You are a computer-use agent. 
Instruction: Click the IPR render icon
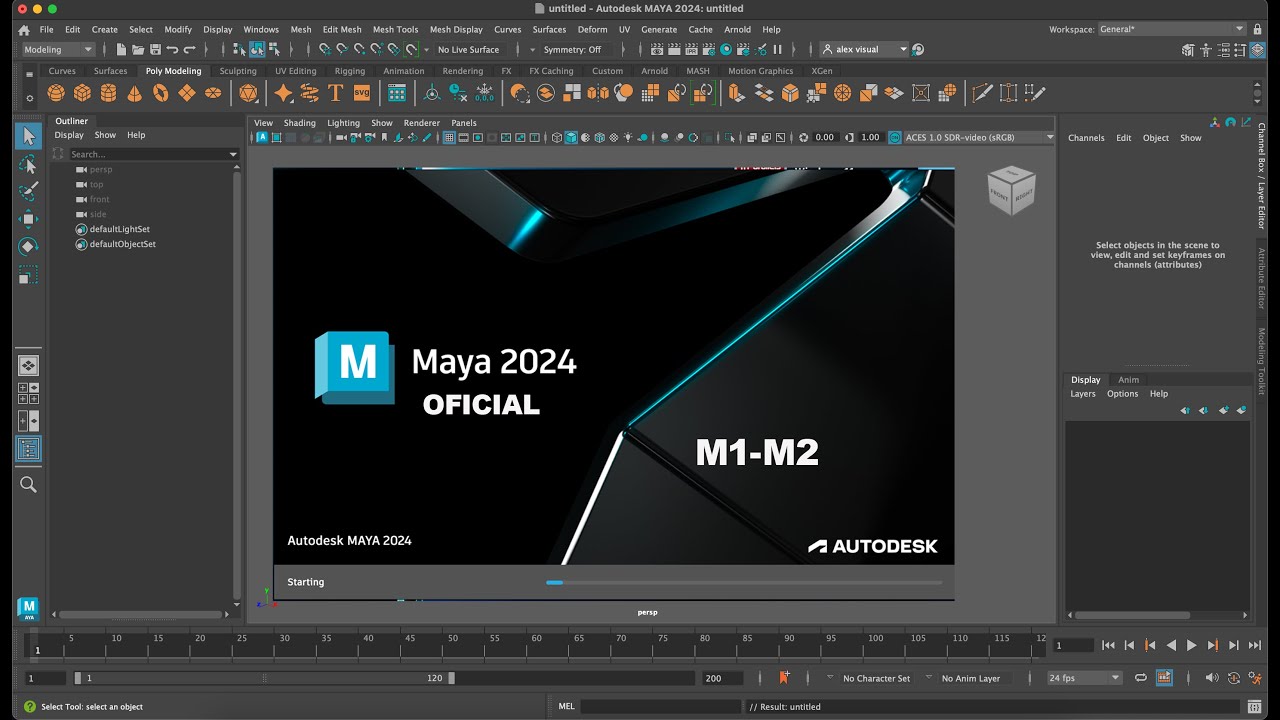click(691, 49)
